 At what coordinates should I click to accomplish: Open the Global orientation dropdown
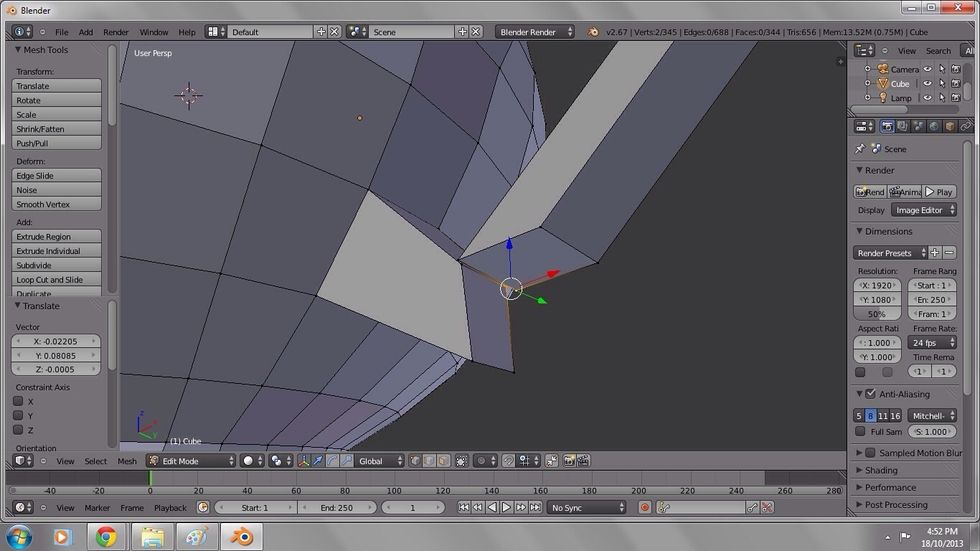pos(380,460)
